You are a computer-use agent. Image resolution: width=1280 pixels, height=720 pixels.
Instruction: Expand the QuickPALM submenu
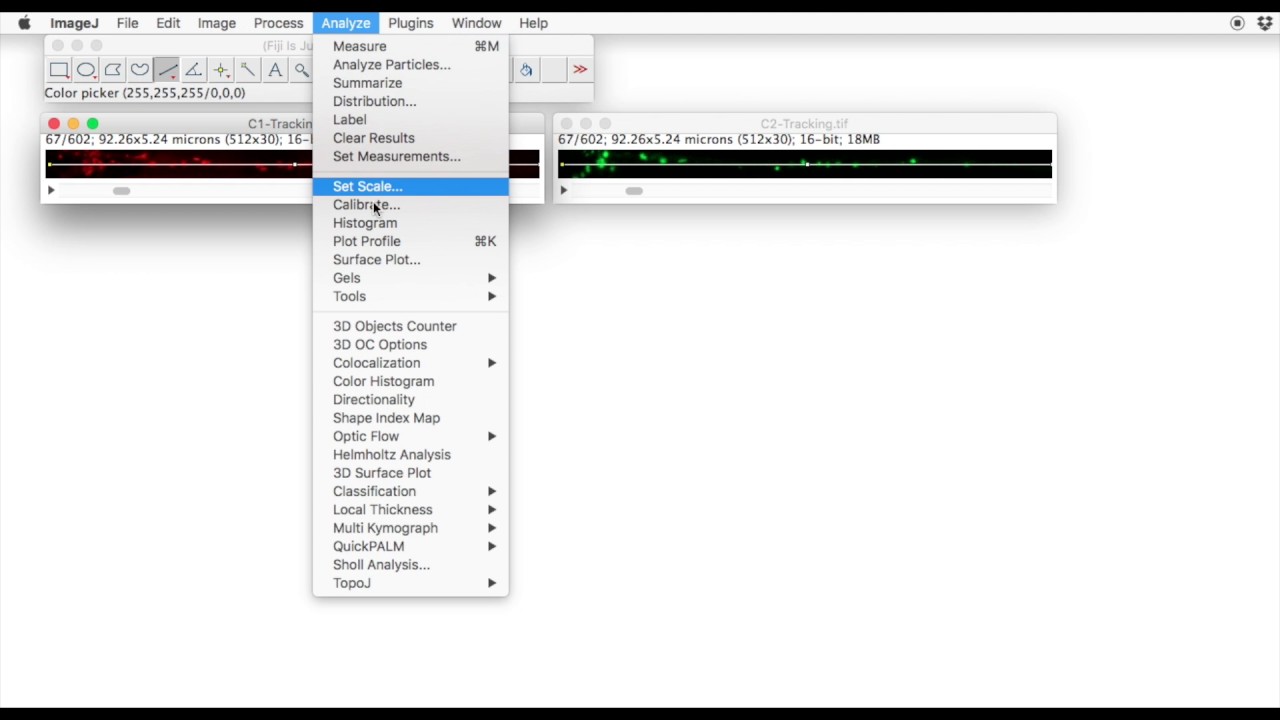pyautogui.click(x=410, y=546)
